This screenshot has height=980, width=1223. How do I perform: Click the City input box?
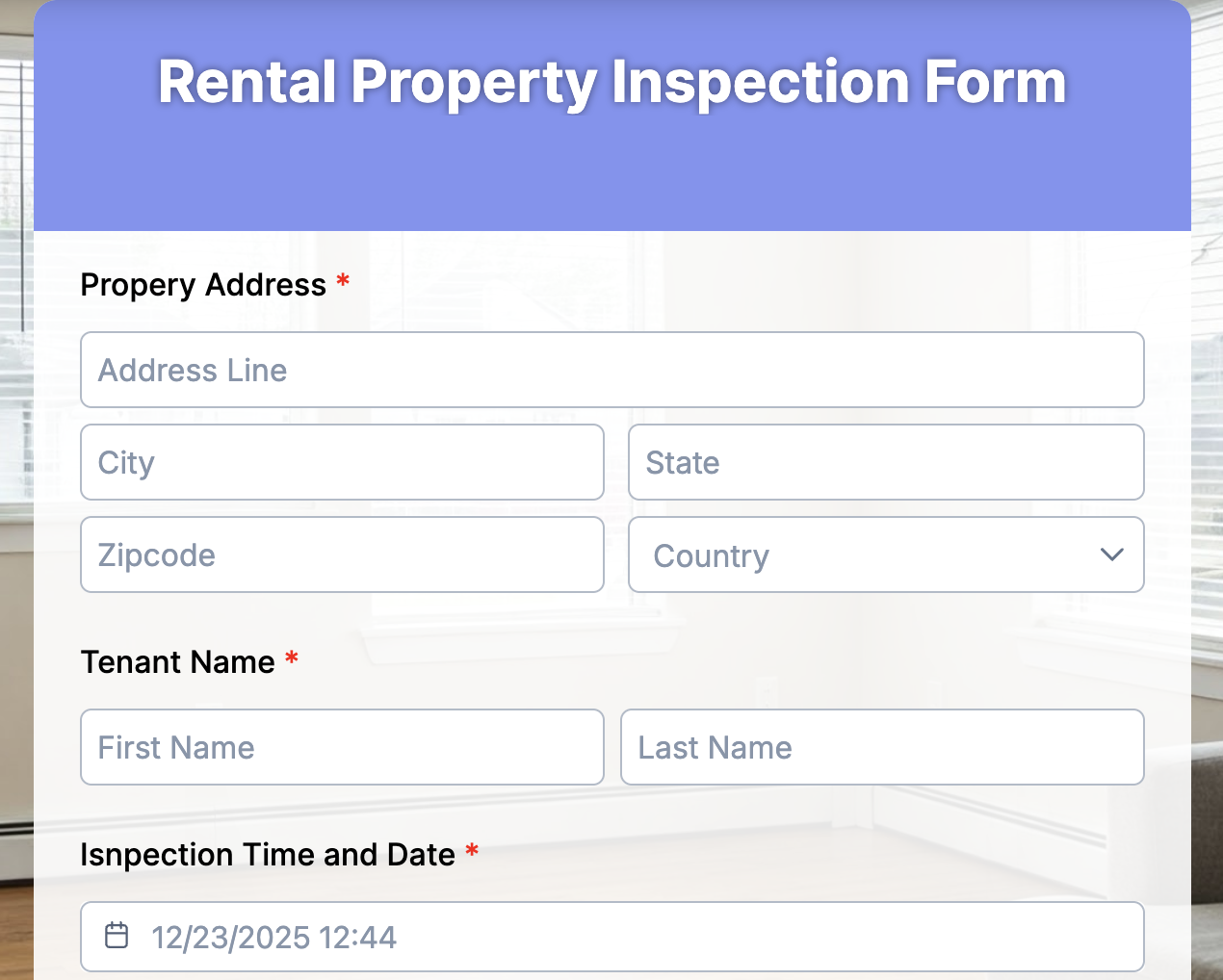(342, 462)
